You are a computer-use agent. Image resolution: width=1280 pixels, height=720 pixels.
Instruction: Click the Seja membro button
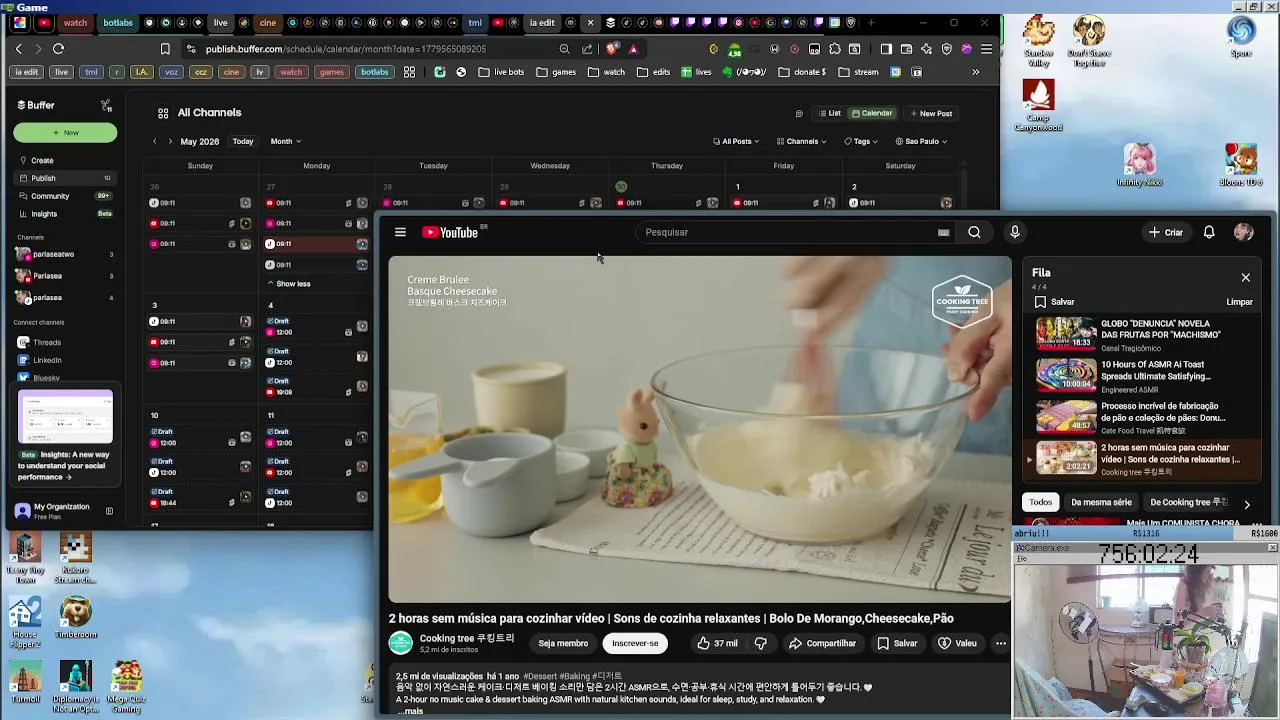coord(563,643)
